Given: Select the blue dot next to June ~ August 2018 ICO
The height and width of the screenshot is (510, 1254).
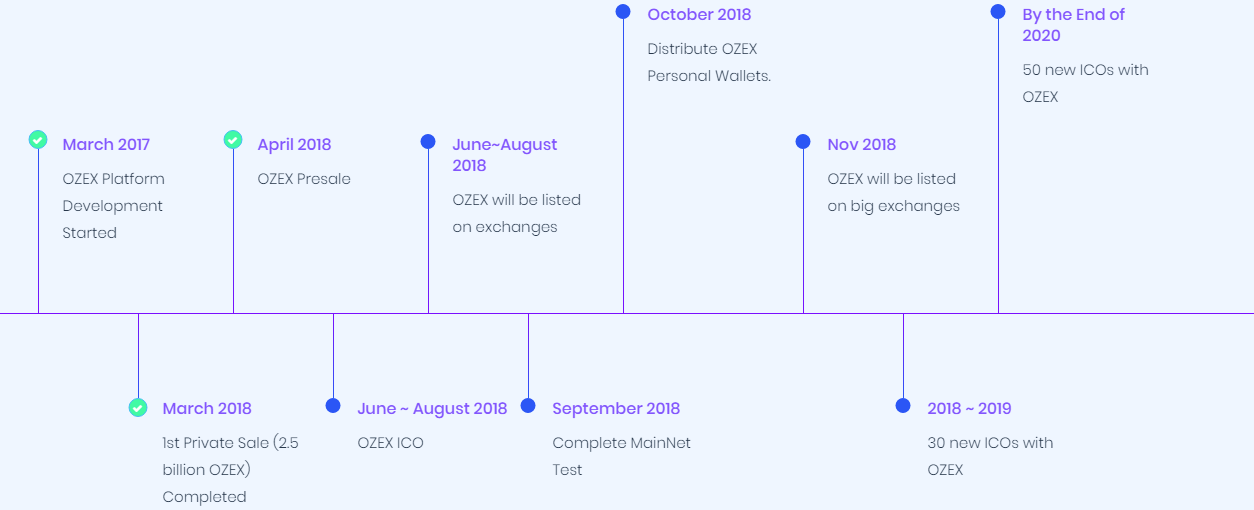Looking at the screenshot, I should [x=333, y=406].
